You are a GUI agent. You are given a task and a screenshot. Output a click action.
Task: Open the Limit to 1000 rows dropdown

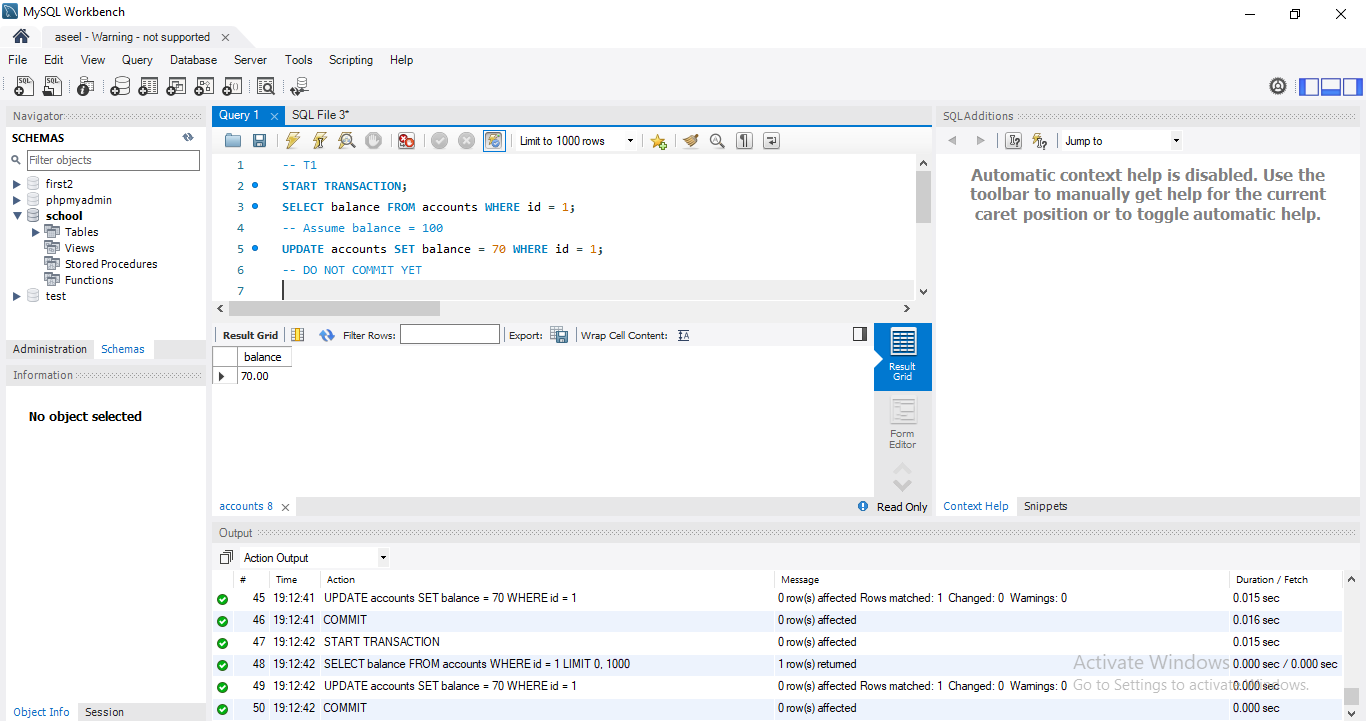[x=576, y=141]
